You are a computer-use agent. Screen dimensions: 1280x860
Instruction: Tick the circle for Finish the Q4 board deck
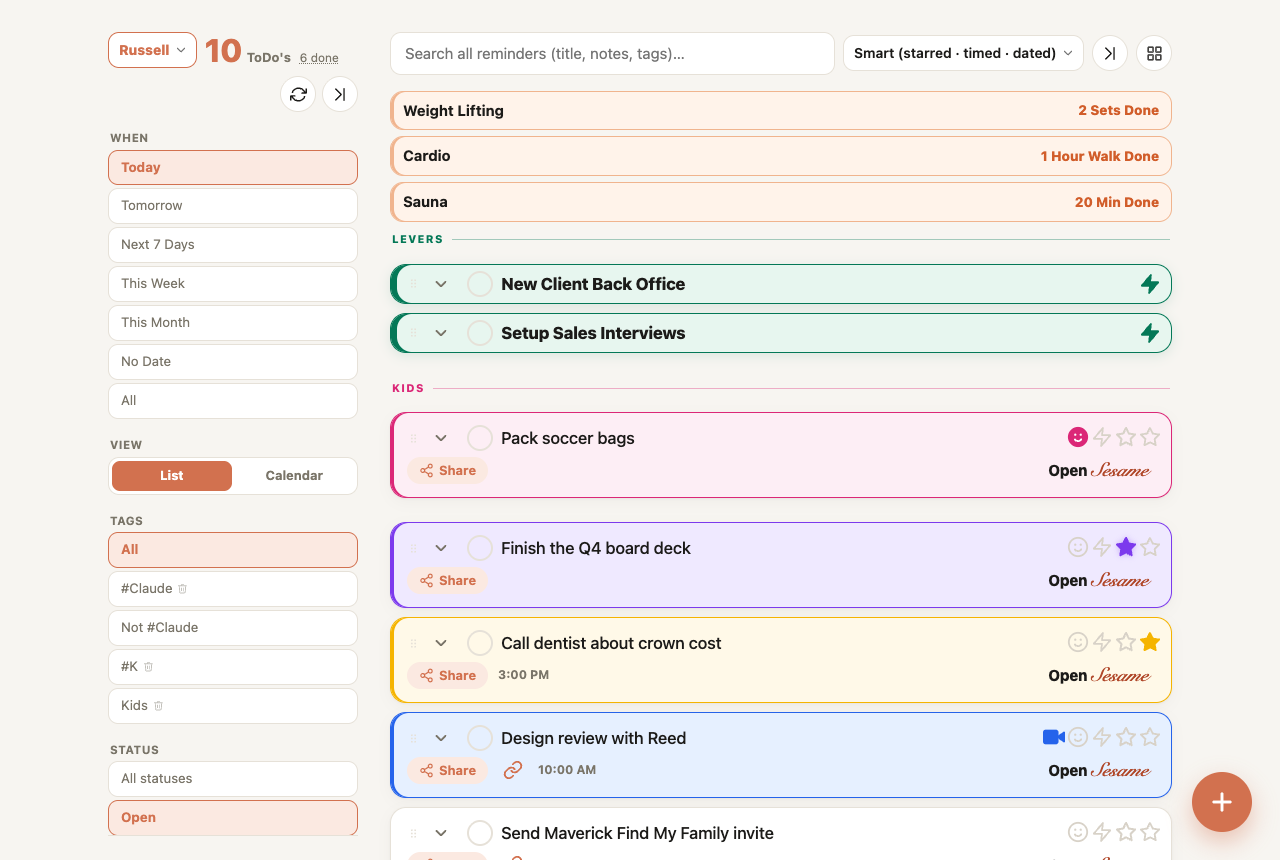tap(480, 548)
